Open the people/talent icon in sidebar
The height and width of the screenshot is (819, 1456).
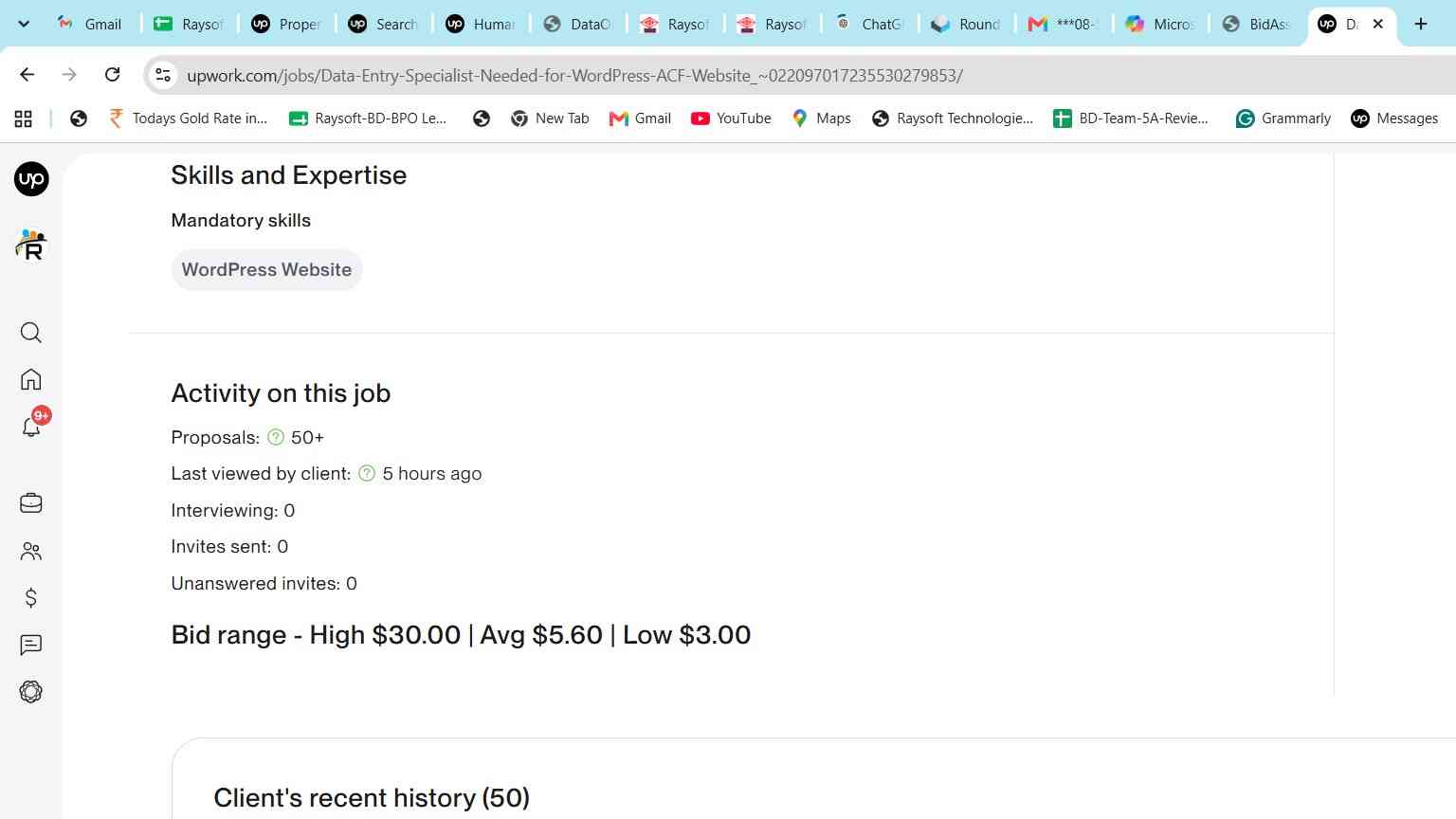(x=31, y=551)
